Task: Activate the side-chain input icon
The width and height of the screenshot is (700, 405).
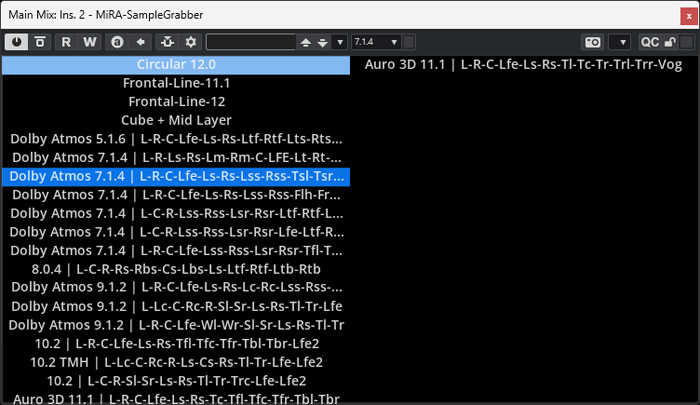Action: (167, 42)
